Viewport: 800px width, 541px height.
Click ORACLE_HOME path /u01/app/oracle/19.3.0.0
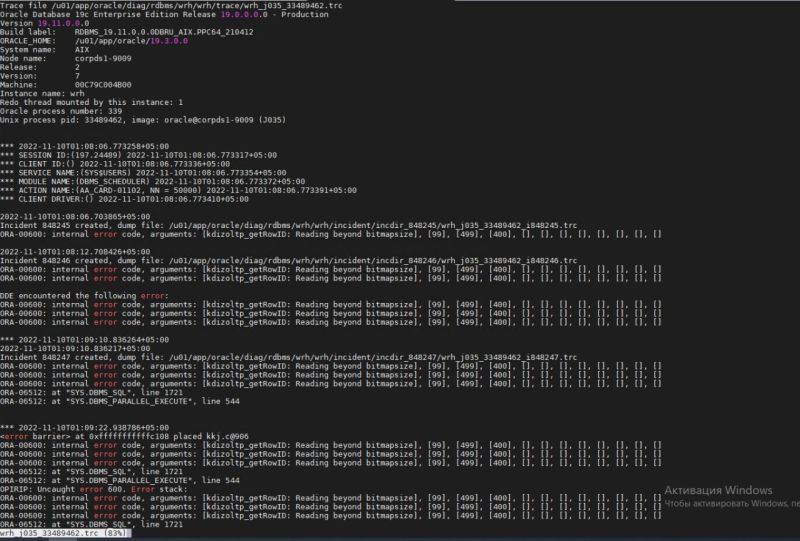tap(94, 41)
